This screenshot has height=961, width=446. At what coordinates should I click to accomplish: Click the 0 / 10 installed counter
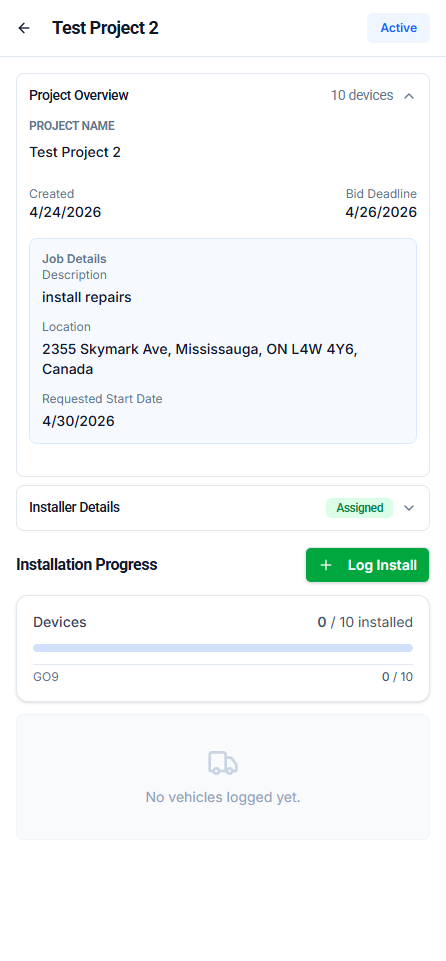coord(365,623)
